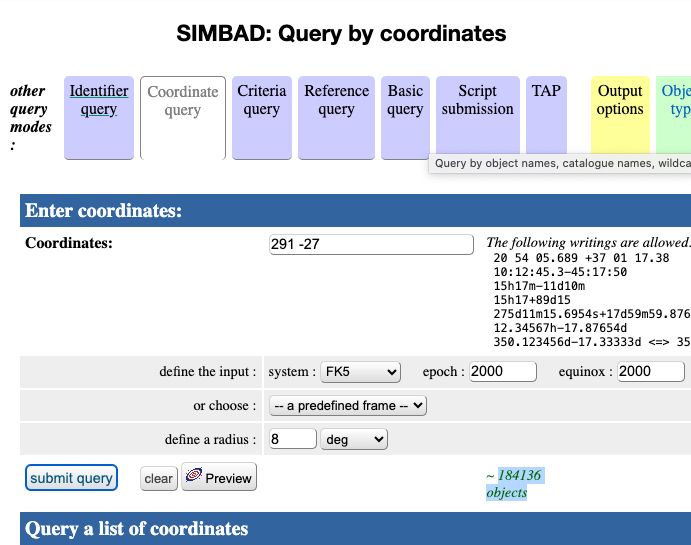Select the Coordinate query tab
Viewport: 691px width, 545px height.
tap(183, 118)
